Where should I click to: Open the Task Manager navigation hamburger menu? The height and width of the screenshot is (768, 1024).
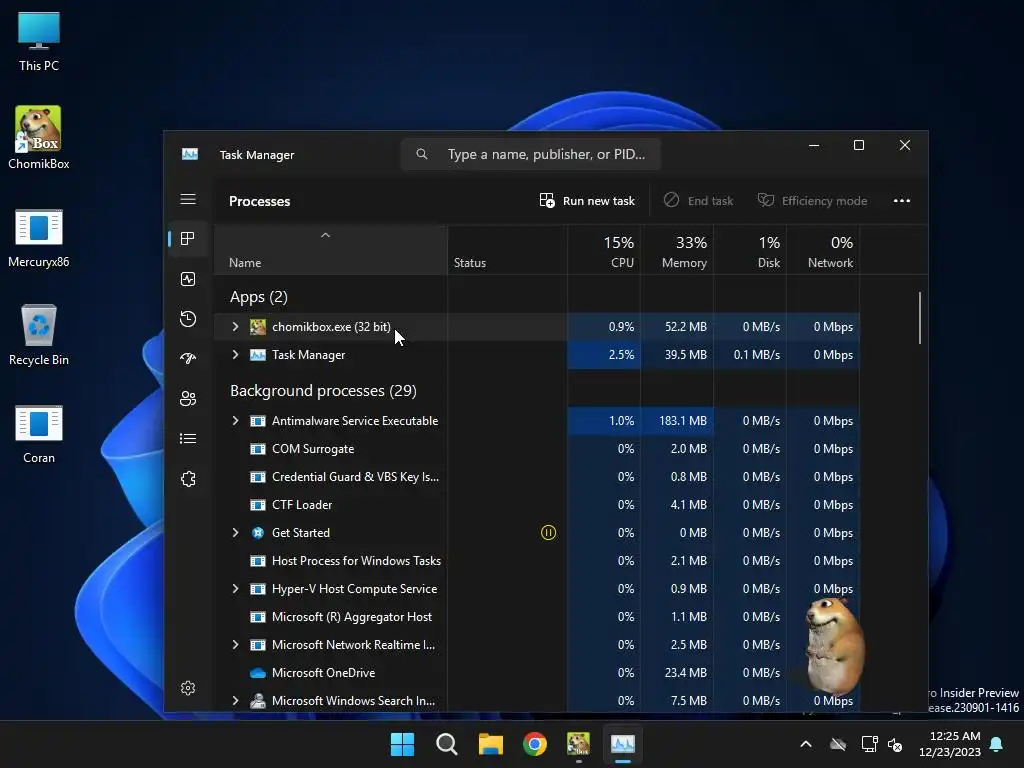[x=188, y=199]
